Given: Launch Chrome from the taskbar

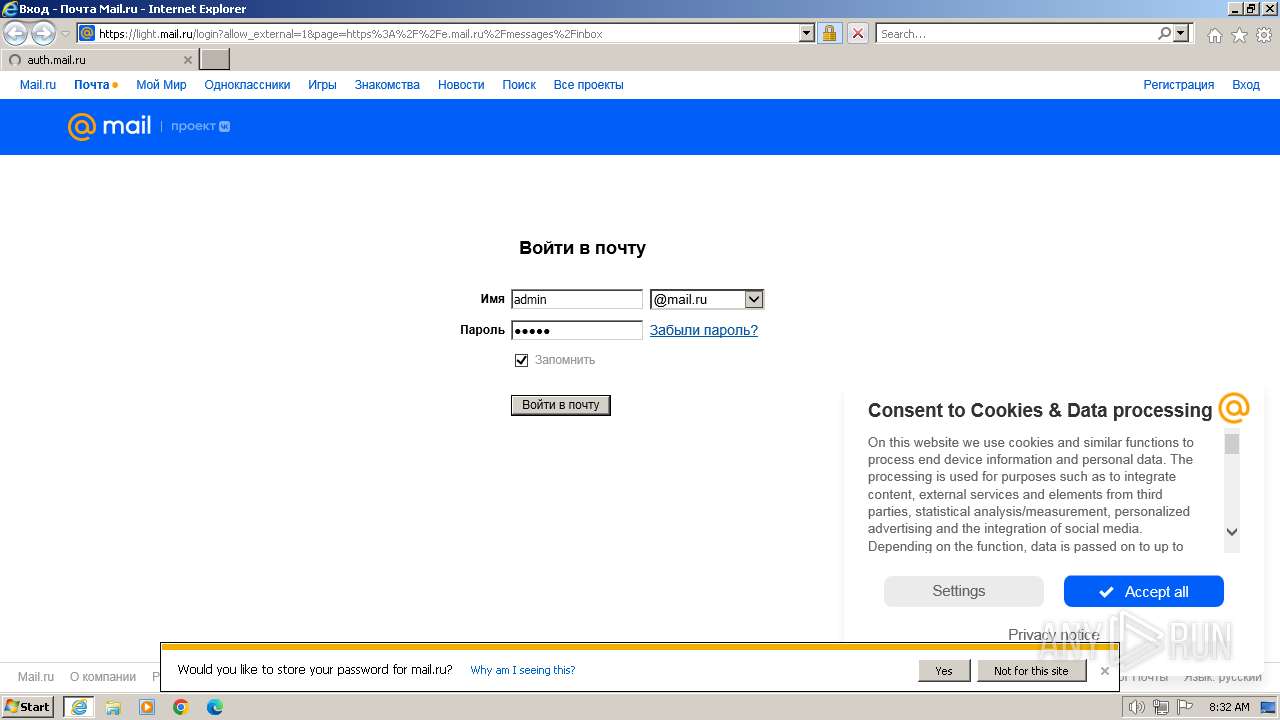Looking at the screenshot, I should (181, 707).
